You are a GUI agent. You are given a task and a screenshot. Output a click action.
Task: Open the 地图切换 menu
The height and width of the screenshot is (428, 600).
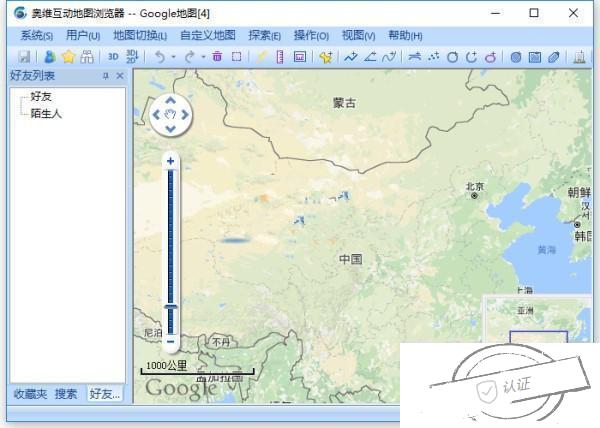coord(140,35)
